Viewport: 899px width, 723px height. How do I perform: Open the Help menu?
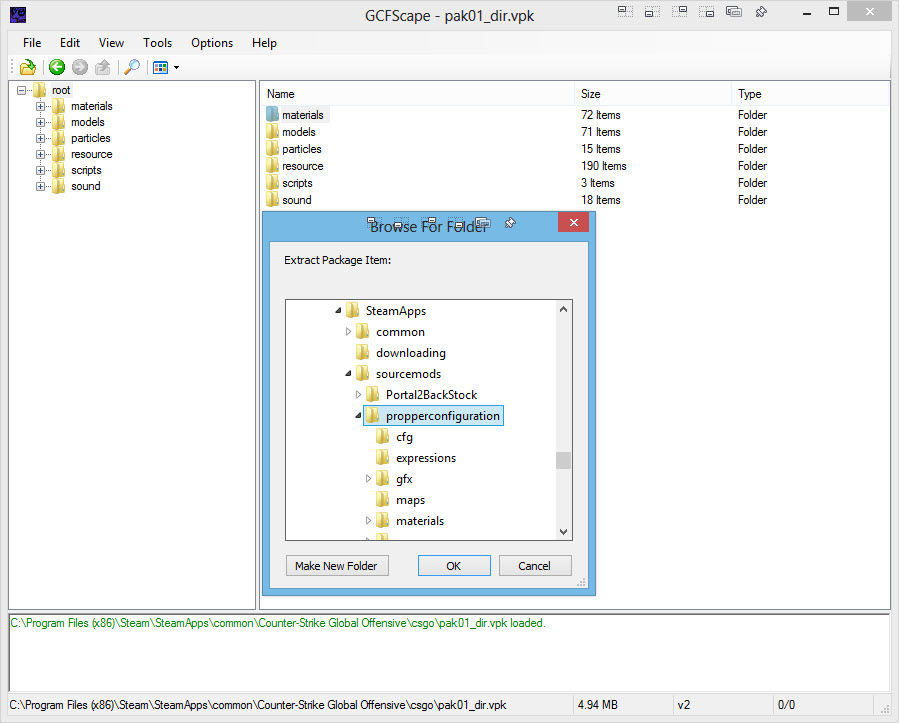[264, 43]
